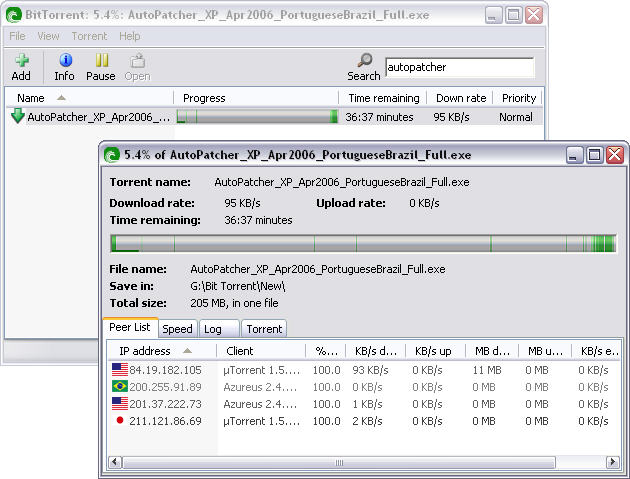This screenshot has height=479, width=630.
Task: Click the peer list scroll right arrow
Action: [x=612, y=462]
